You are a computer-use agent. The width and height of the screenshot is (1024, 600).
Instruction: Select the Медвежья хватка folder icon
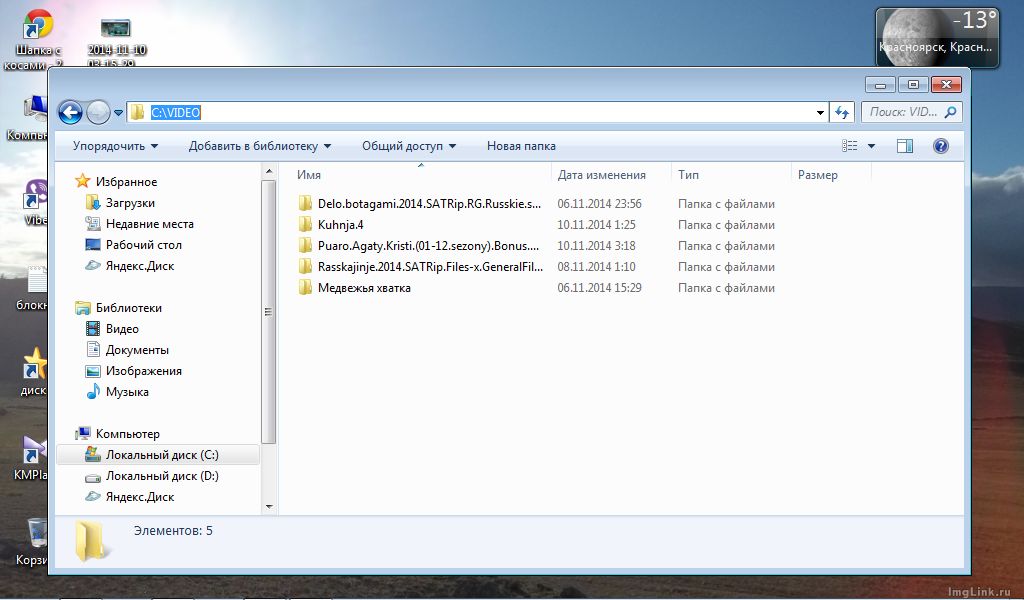point(305,287)
